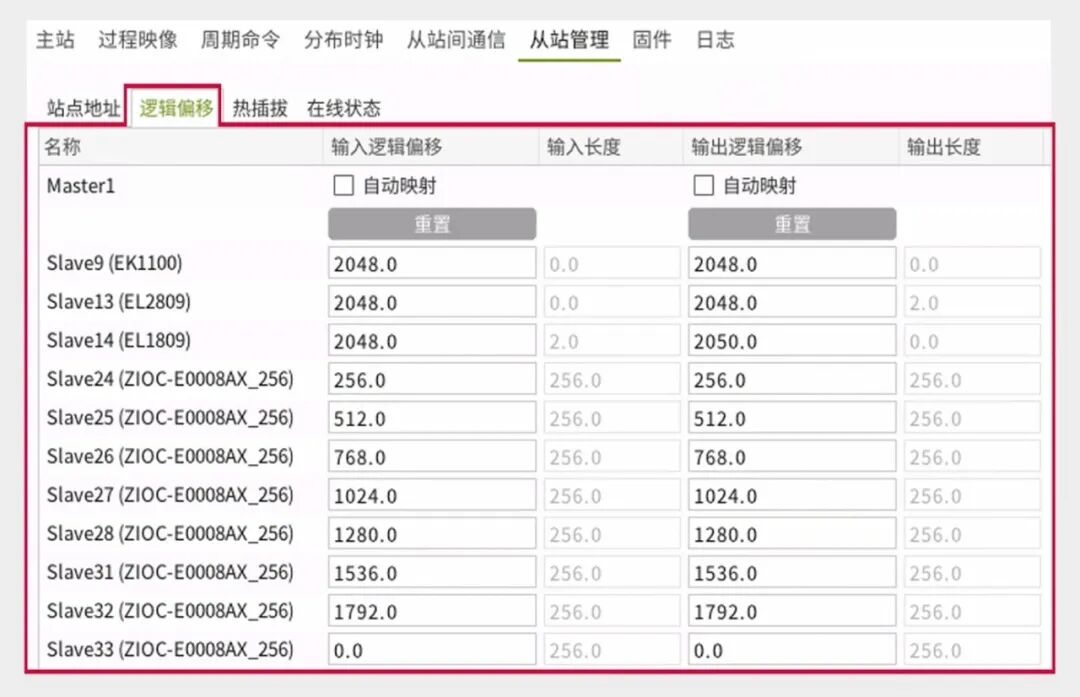Open the 在线状态 sub-tab
Screen dimensions: 1080x697
point(344,108)
